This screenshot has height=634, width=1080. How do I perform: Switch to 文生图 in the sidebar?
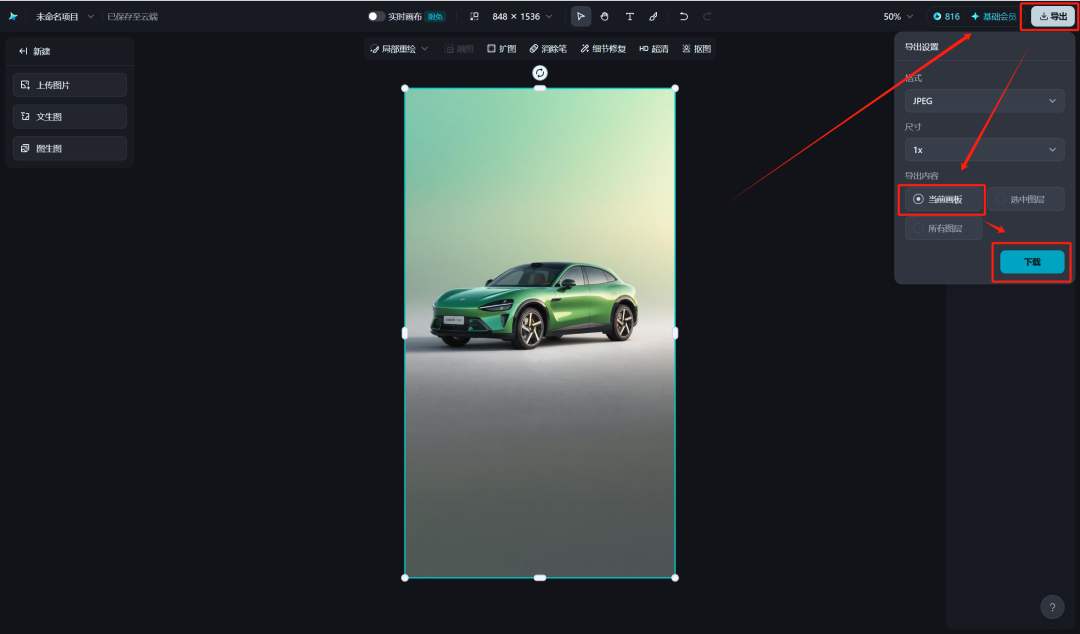click(x=68, y=116)
